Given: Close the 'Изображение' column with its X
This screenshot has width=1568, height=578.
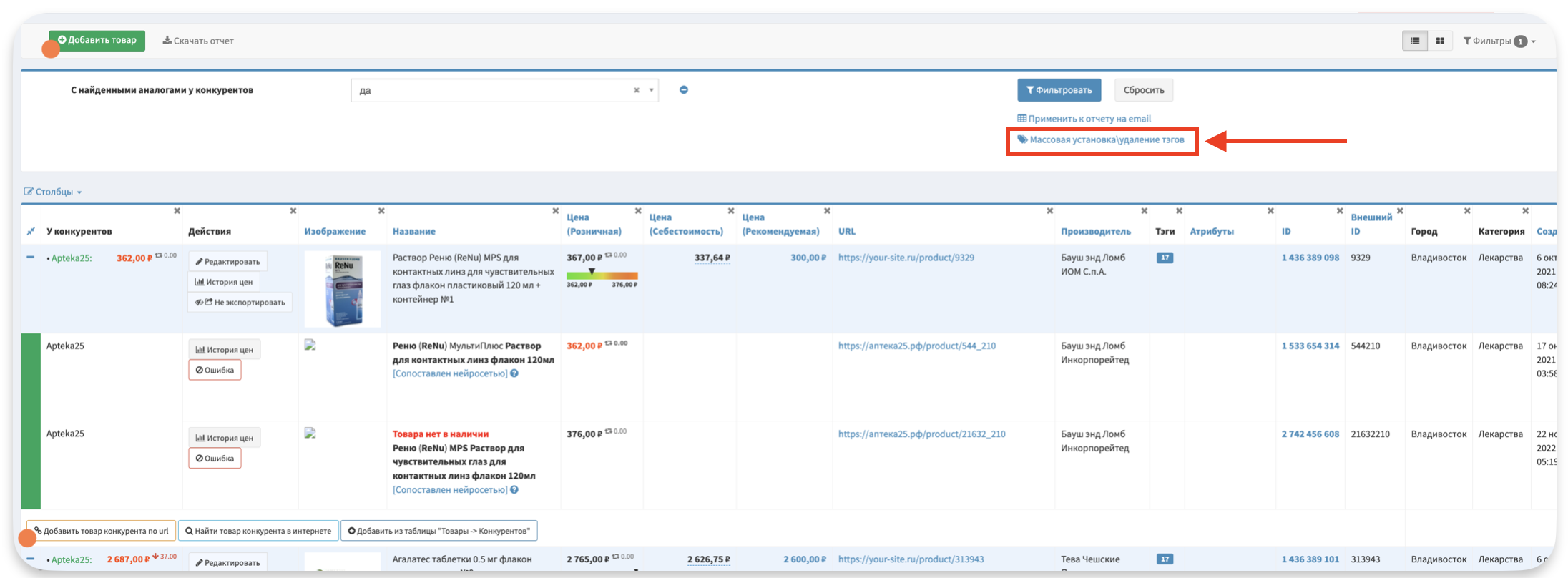Looking at the screenshot, I should [x=381, y=211].
